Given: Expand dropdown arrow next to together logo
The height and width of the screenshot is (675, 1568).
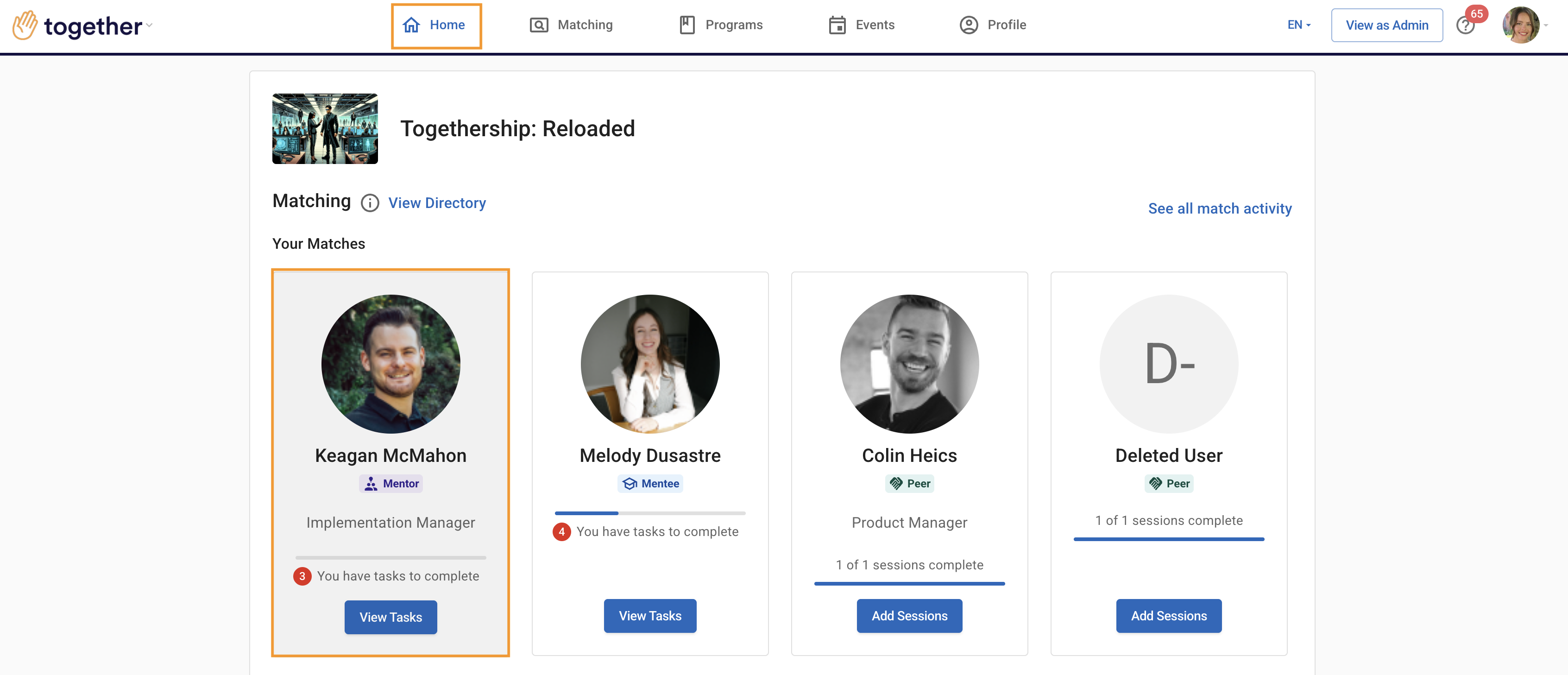Looking at the screenshot, I should tap(150, 25).
